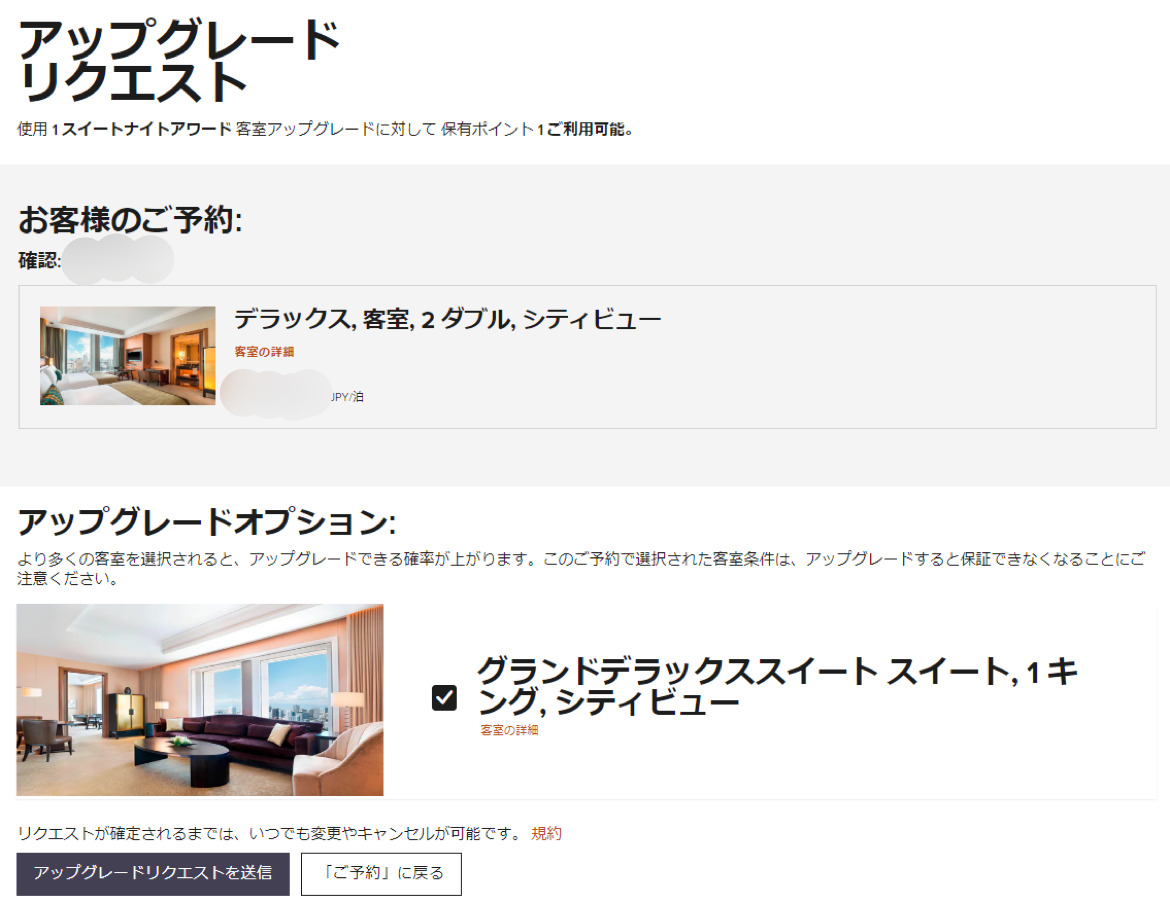Select the デラックス, 客室, 2 ダブル title

point(448,320)
